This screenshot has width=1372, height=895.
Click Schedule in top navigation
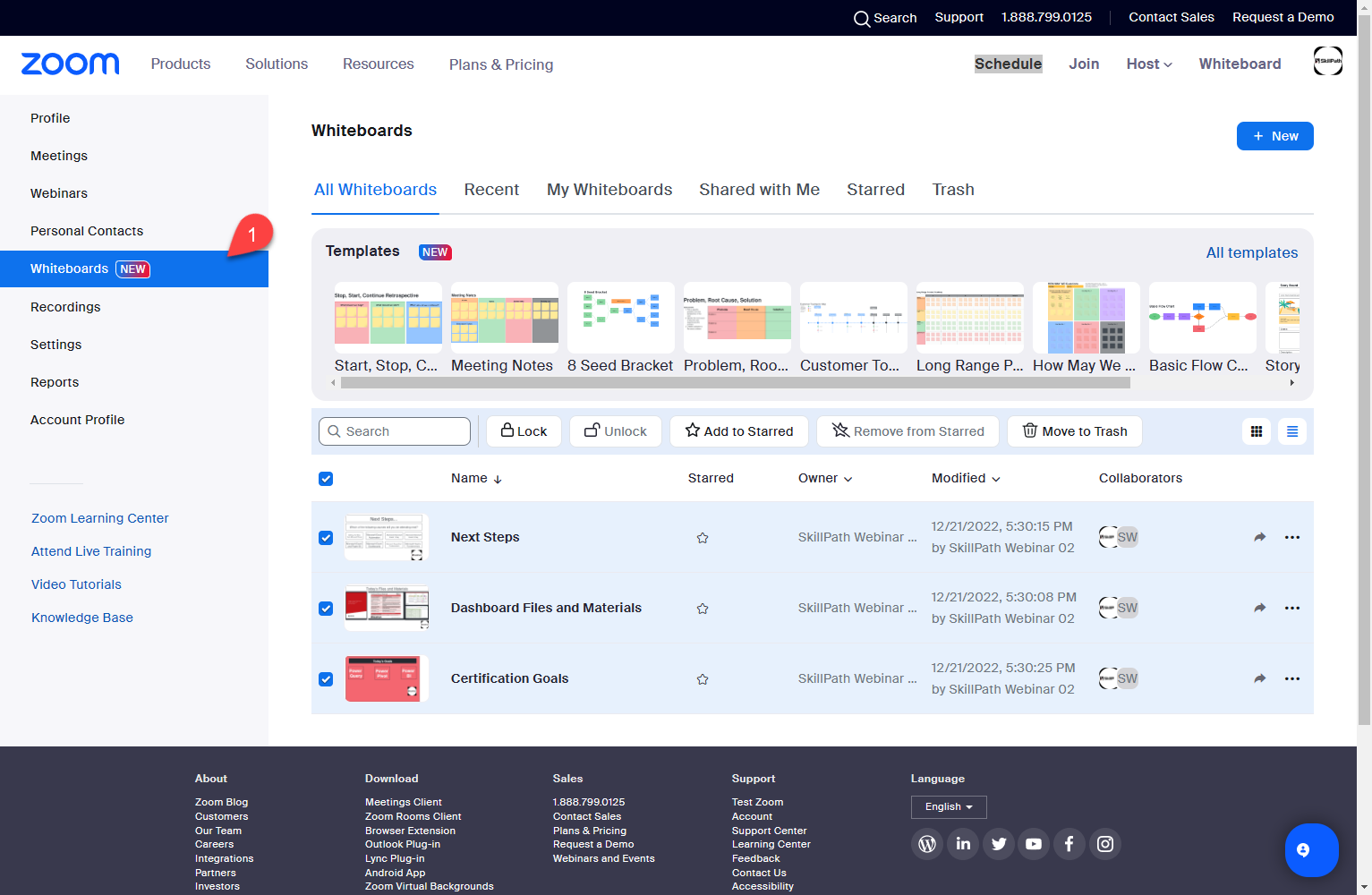click(1009, 64)
